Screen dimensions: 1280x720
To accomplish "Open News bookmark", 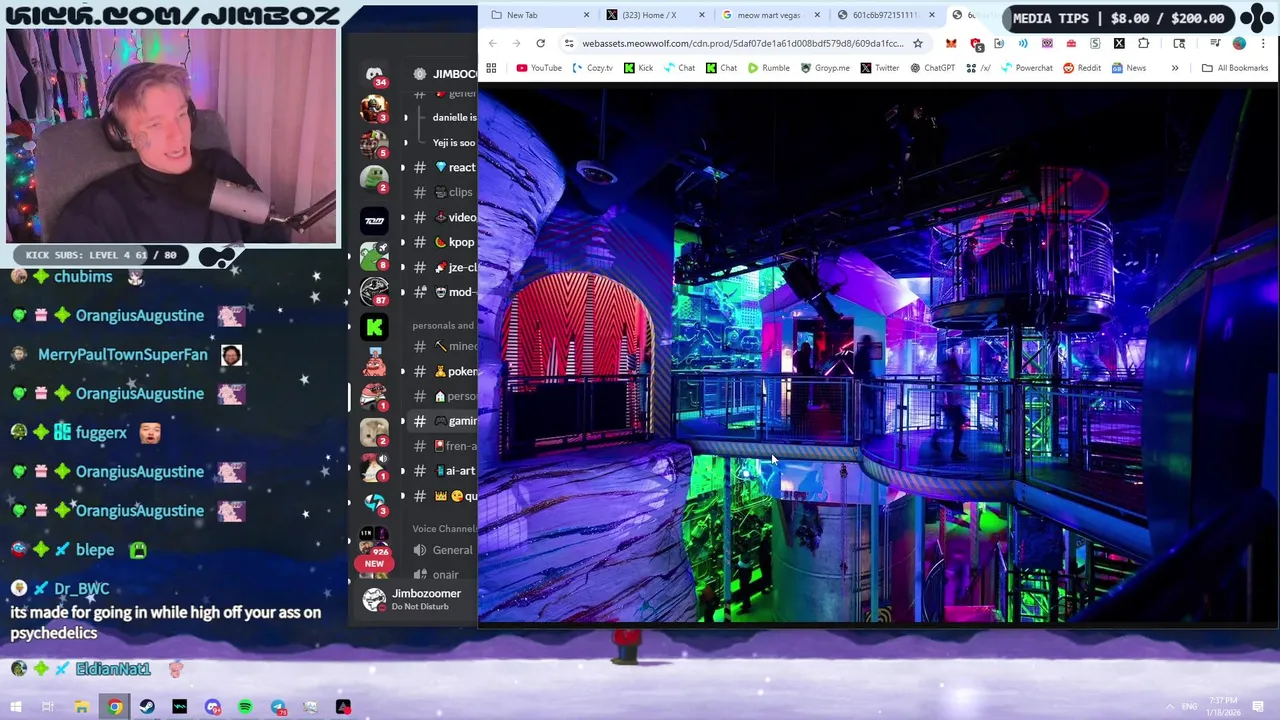I will click(x=1129, y=68).
